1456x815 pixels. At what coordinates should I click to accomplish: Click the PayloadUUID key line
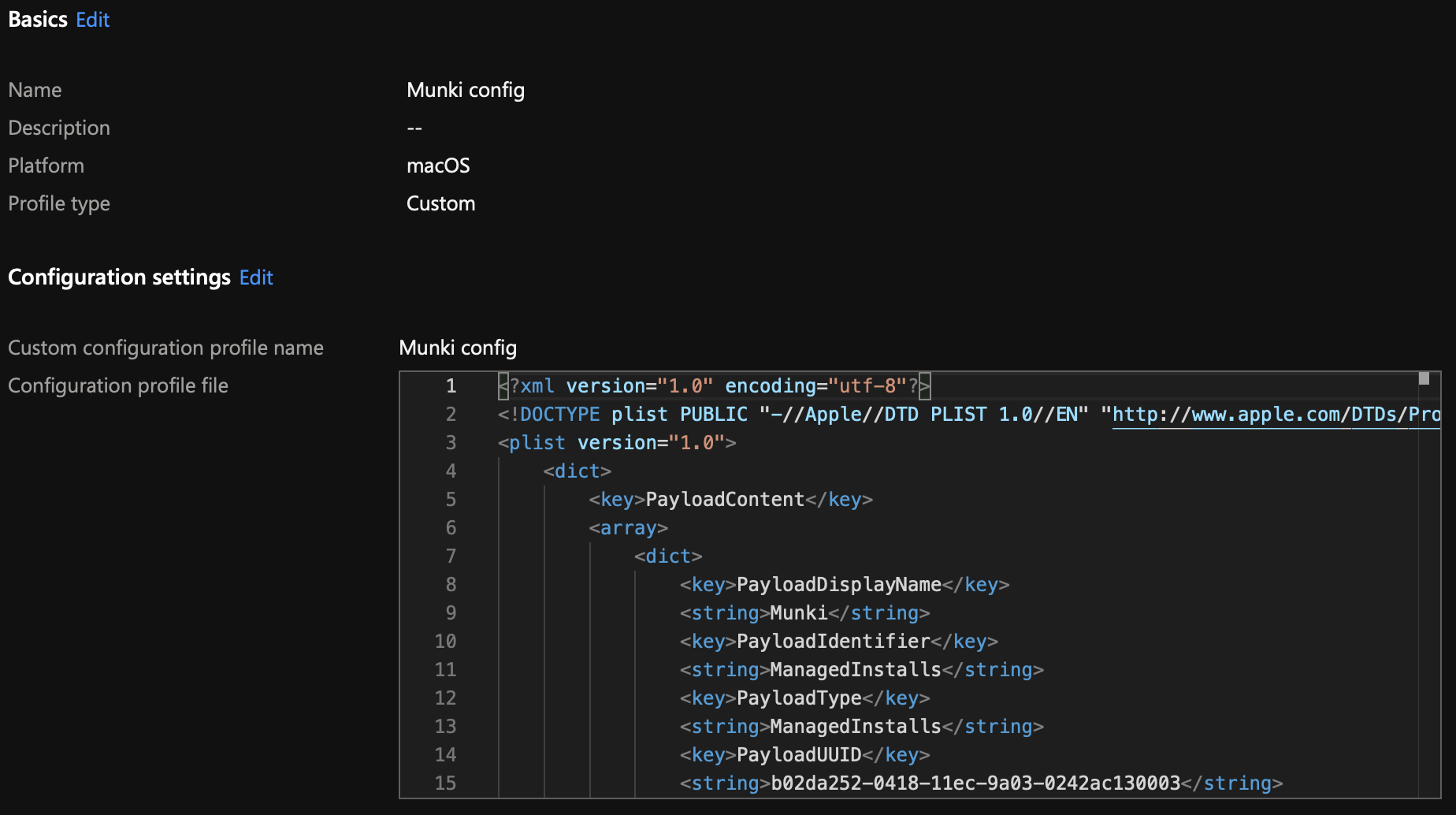[x=799, y=755]
